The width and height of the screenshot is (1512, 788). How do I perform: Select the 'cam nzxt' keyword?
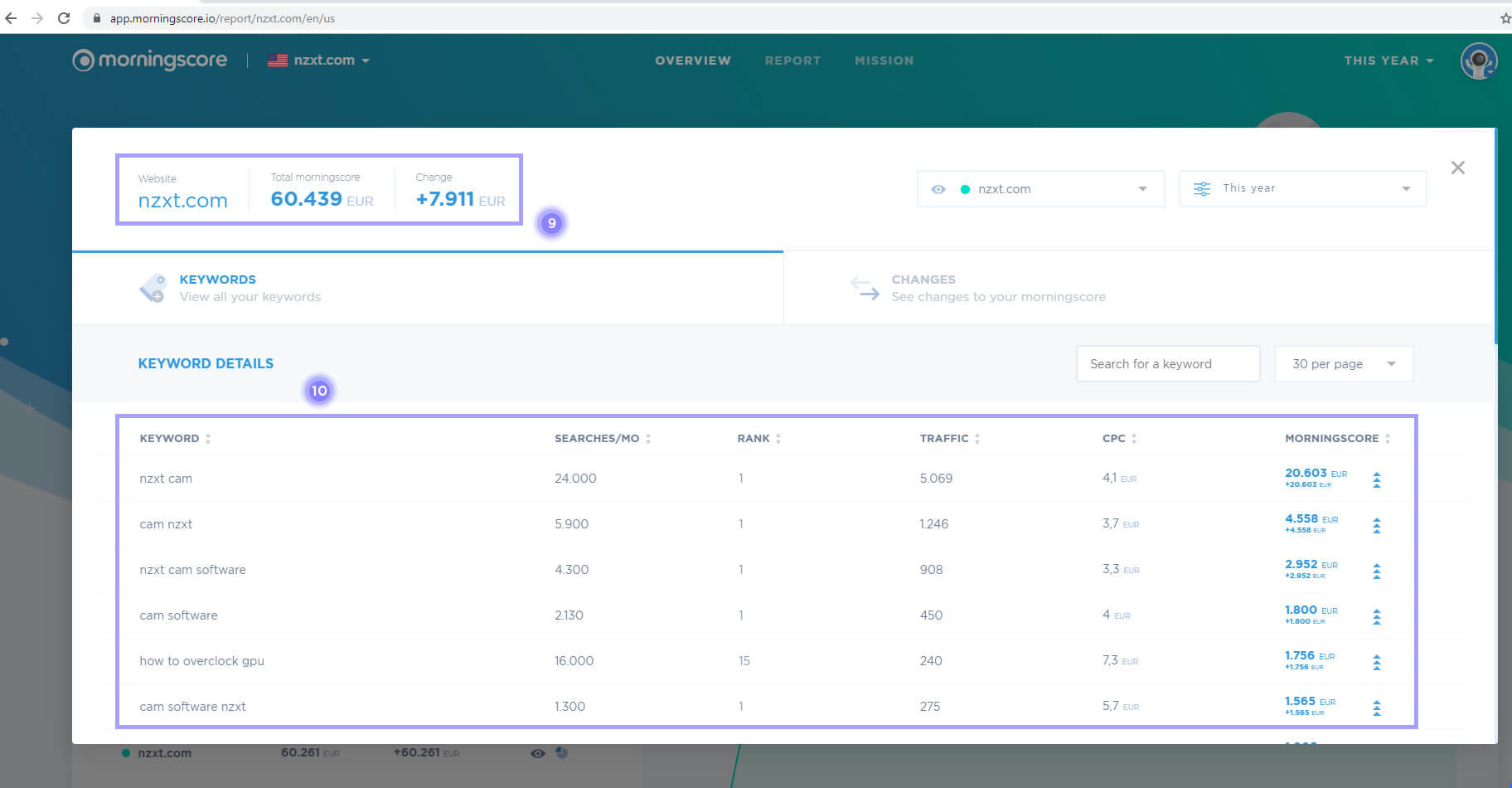coord(166,524)
